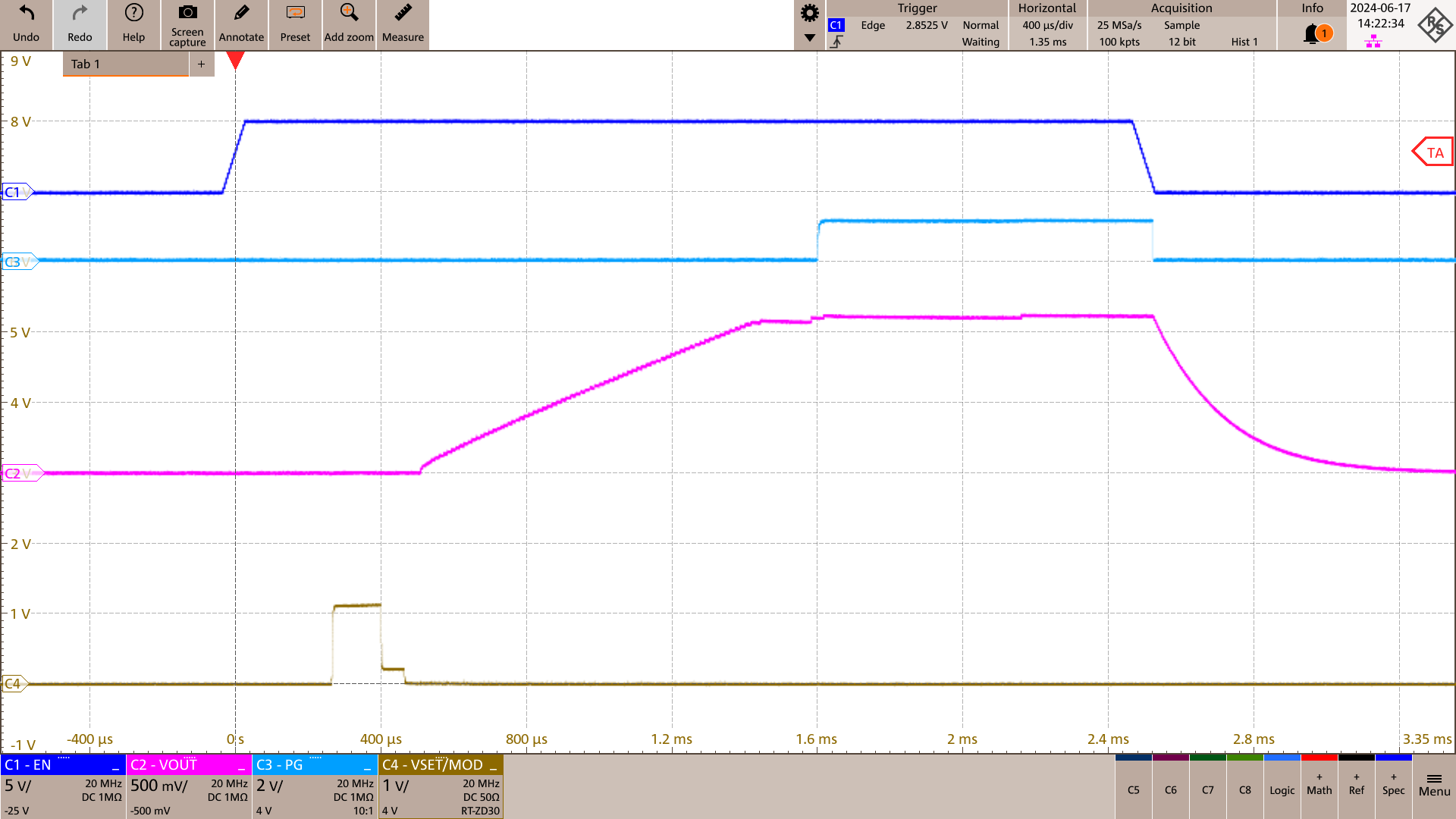Screen dimensions: 1456x819
Task: Activate Add zoom magnifier tool
Action: (x=349, y=14)
